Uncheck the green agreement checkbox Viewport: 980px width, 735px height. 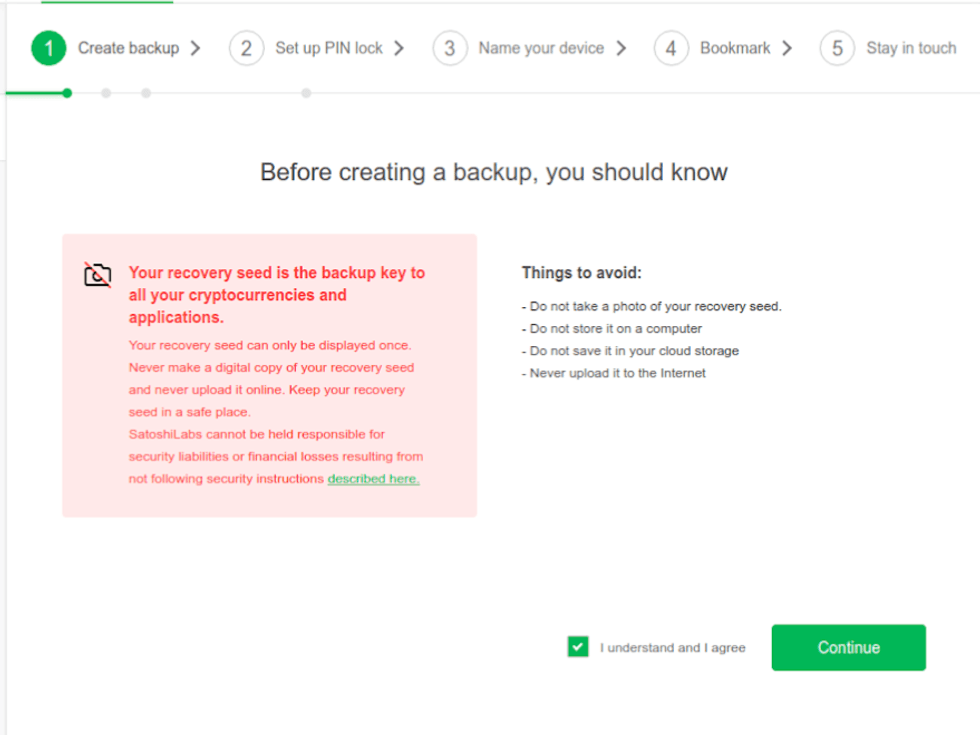(x=577, y=647)
